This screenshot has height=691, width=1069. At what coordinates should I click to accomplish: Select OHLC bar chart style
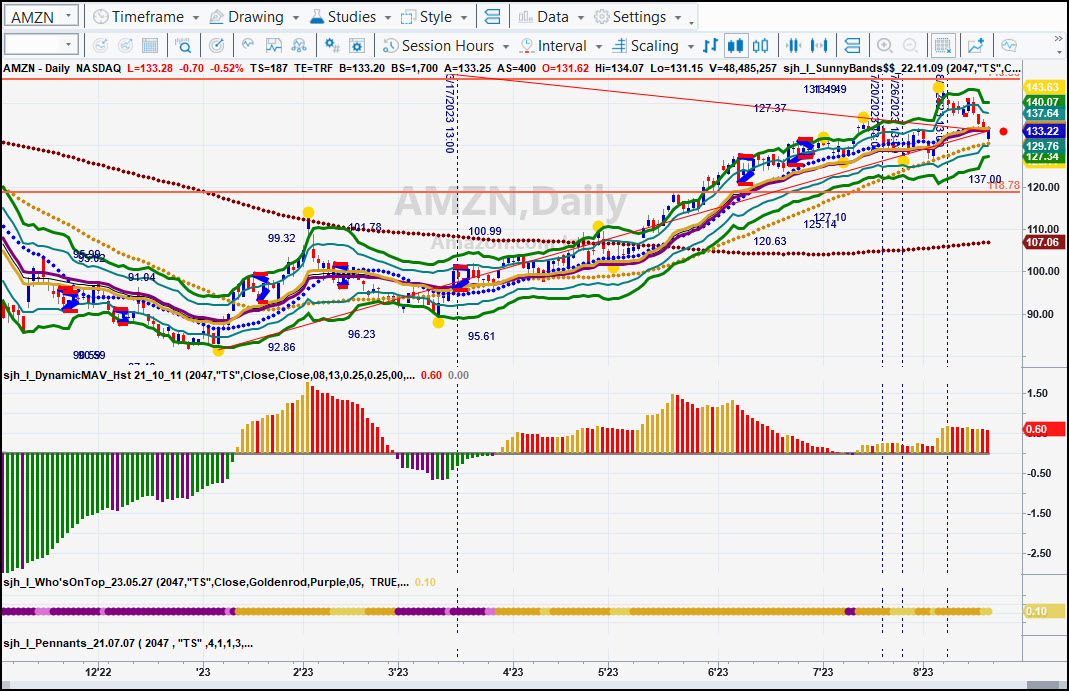point(710,46)
